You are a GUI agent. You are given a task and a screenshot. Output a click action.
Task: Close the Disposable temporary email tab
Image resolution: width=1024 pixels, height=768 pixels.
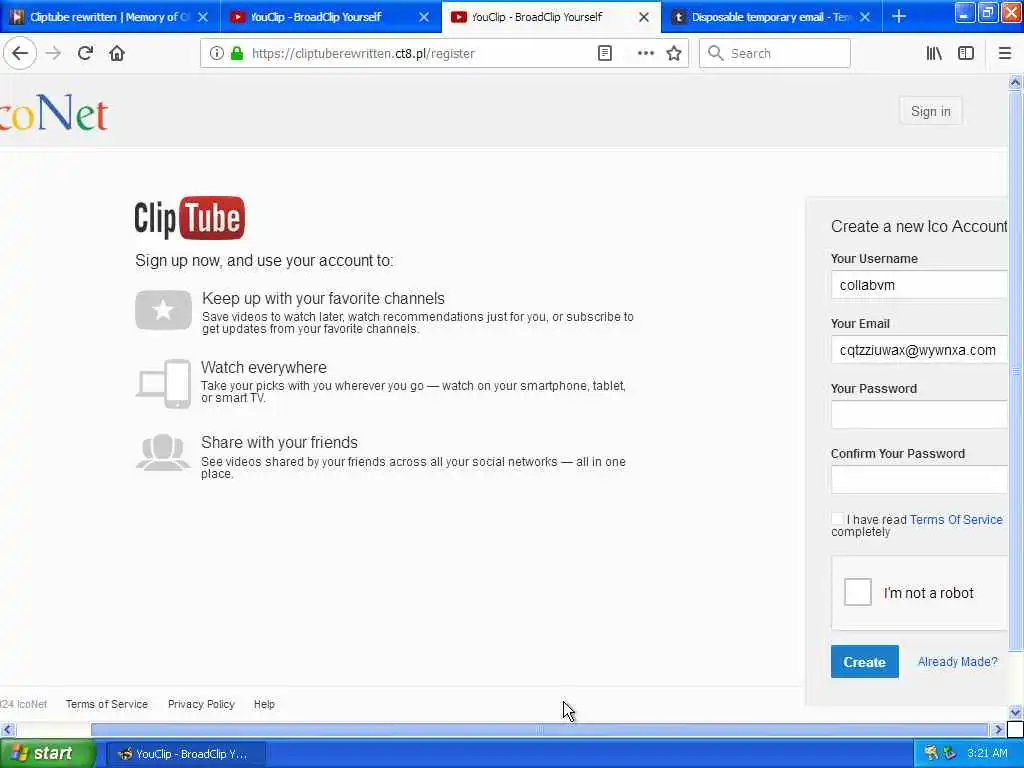pyautogui.click(x=865, y=17)
